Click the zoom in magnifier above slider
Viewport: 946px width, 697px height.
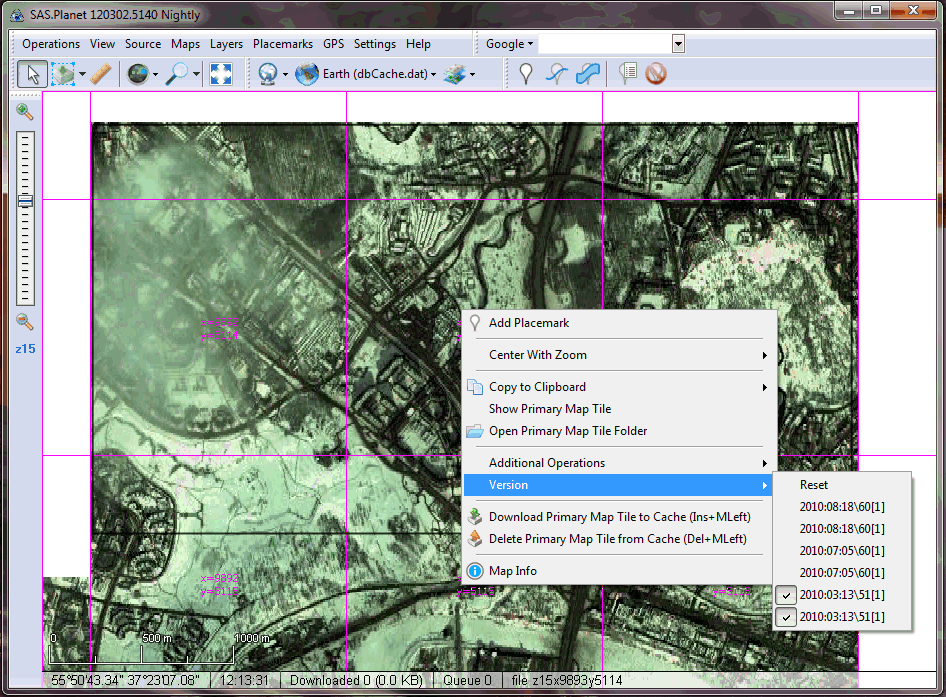[x=25, y=112]
